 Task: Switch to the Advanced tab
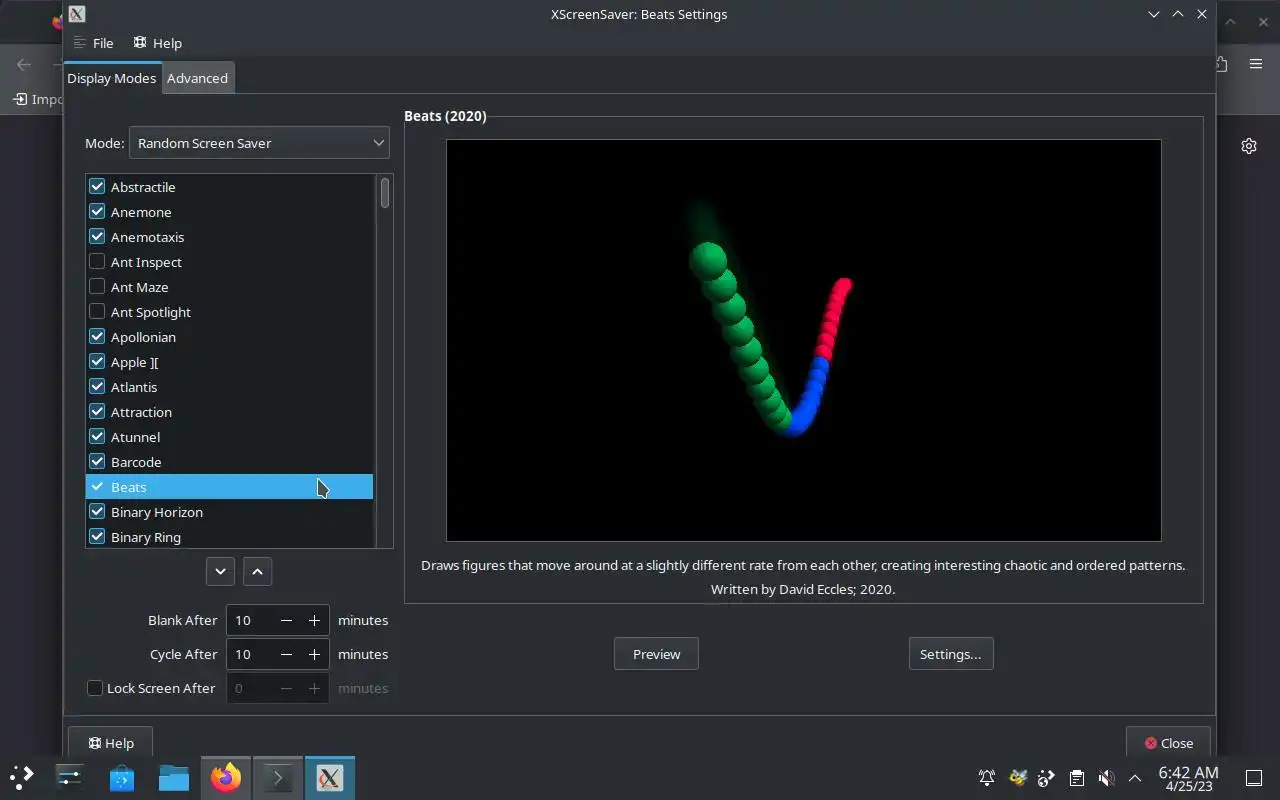(x=197, y=78)
